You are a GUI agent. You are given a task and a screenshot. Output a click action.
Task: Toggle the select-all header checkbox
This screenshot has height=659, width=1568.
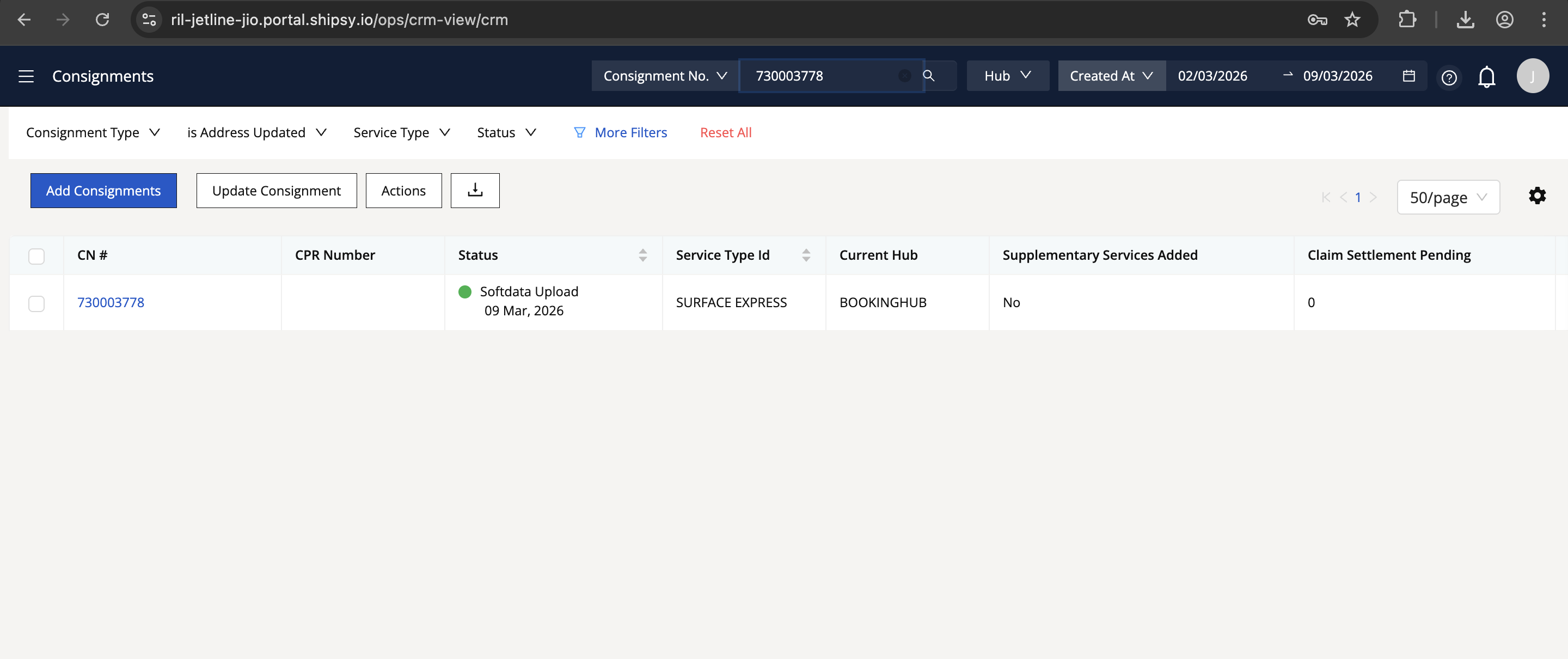[36, 256]
